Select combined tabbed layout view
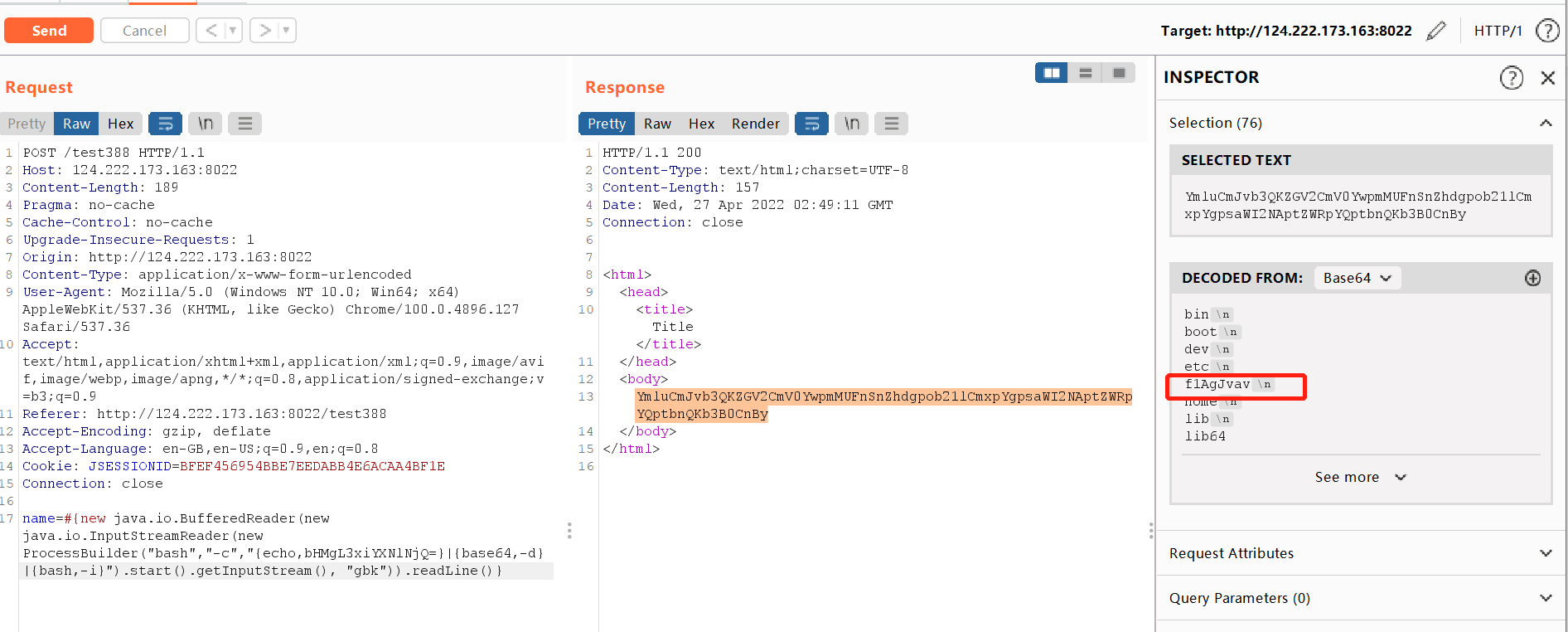 [1119, 73]
